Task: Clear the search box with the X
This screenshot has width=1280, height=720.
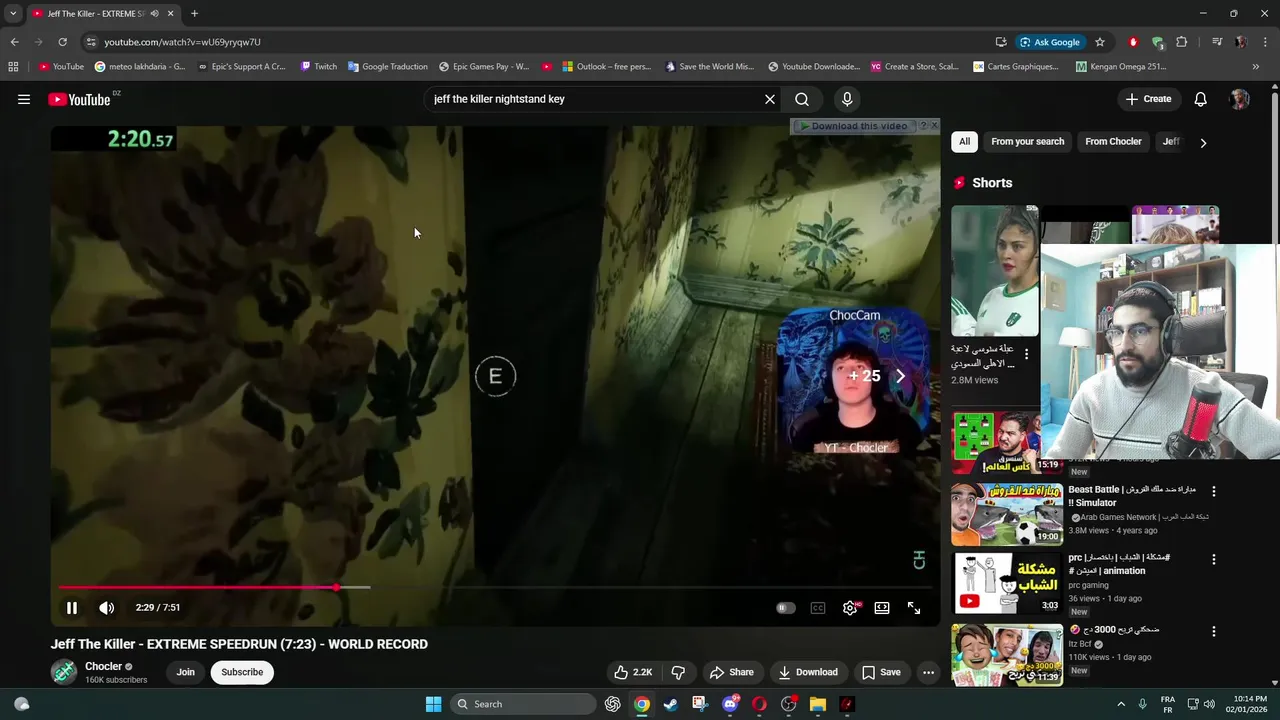Action: (x=770, y=99)
